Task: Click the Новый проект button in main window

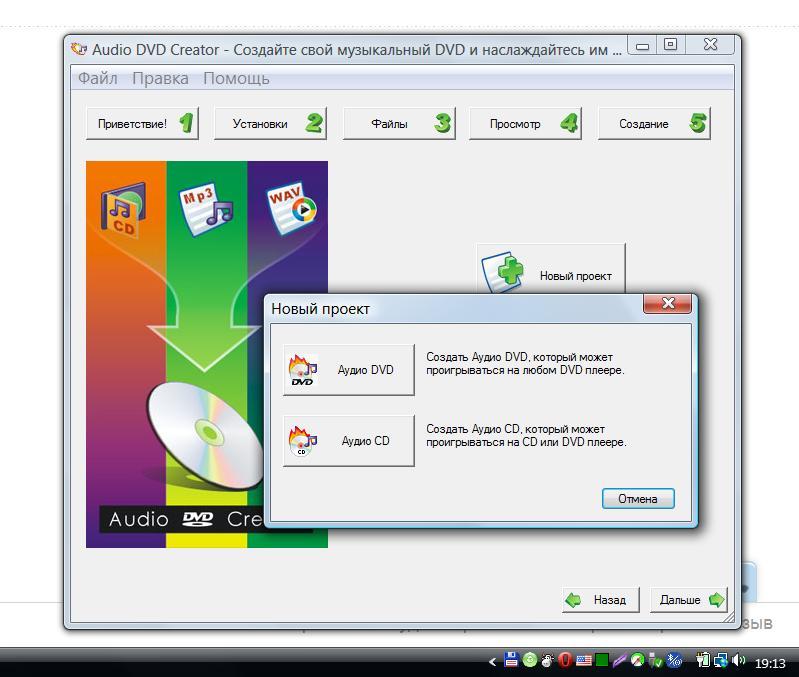Action: pos(551,269)
